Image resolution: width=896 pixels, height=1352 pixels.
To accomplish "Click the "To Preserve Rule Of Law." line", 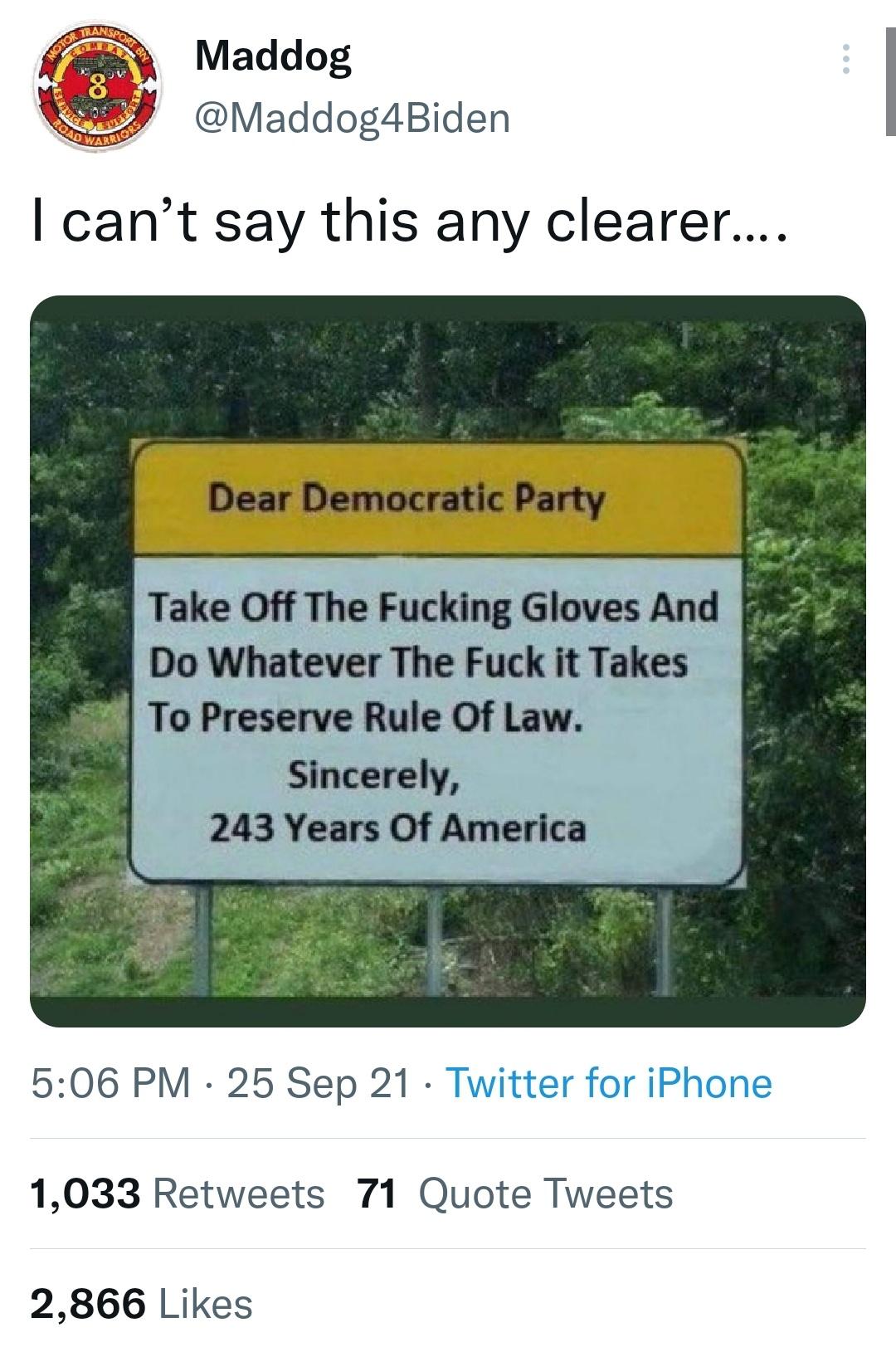I will [x=365, y=718].
